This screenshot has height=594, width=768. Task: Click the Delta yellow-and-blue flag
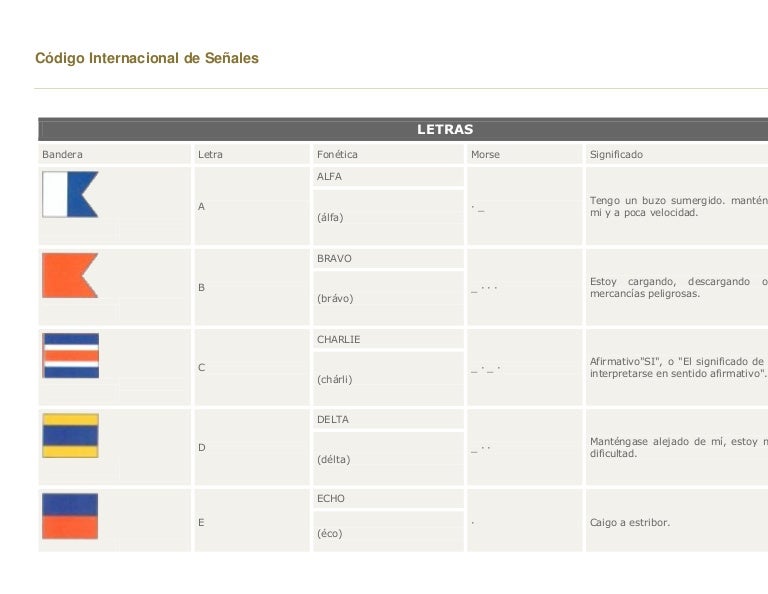[x=70, y=436]
